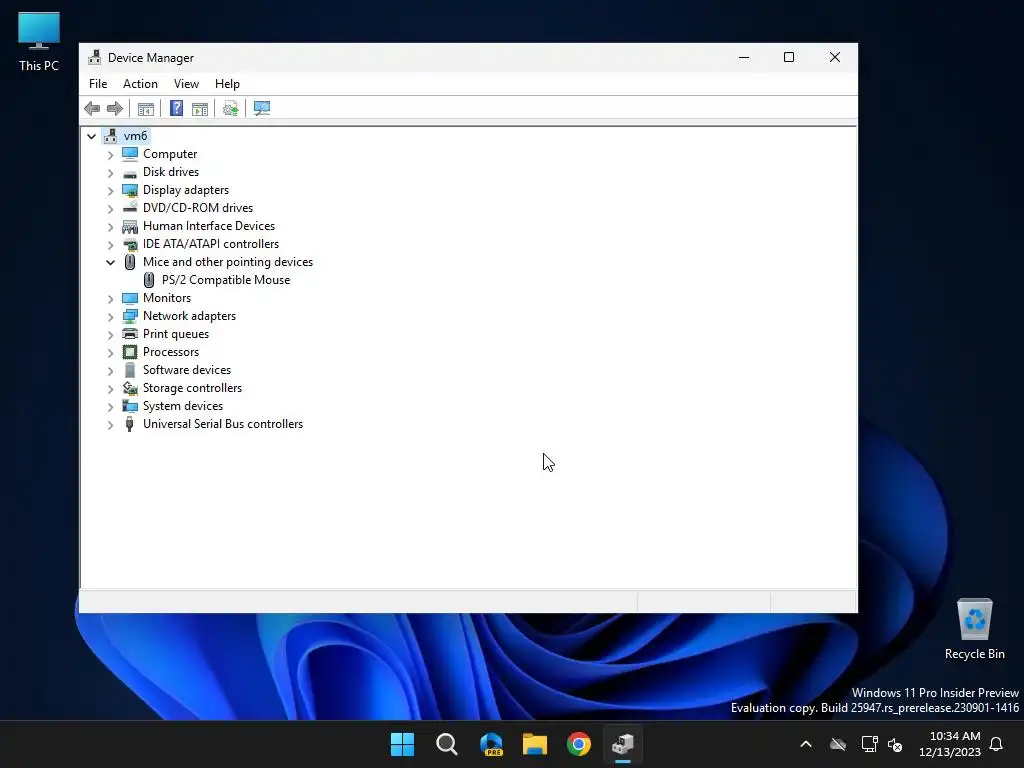This screenshot has height=768, width=1024.
Task: Click the vm6 computer root icon
Action: click(111, 136)
